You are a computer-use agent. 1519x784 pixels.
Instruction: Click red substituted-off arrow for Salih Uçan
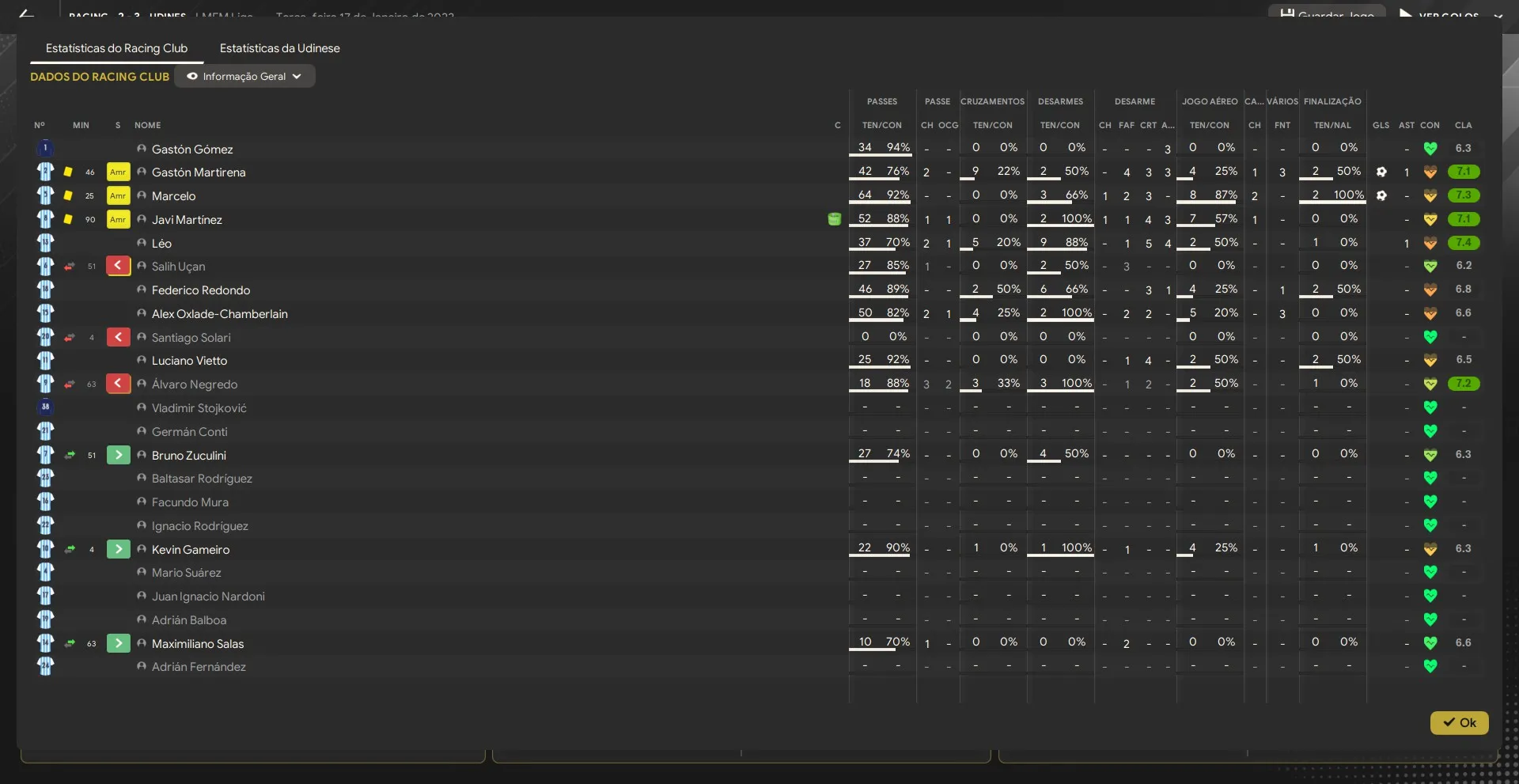click(118, 266)
